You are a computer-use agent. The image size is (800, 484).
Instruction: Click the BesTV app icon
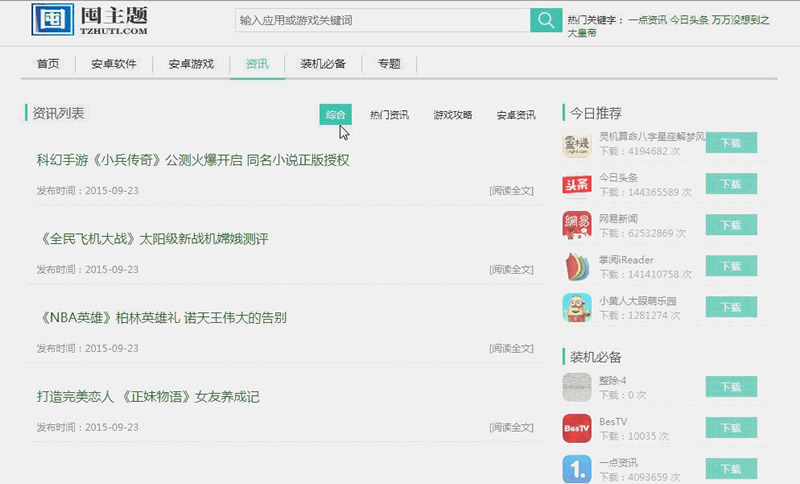tap(577, 428)
